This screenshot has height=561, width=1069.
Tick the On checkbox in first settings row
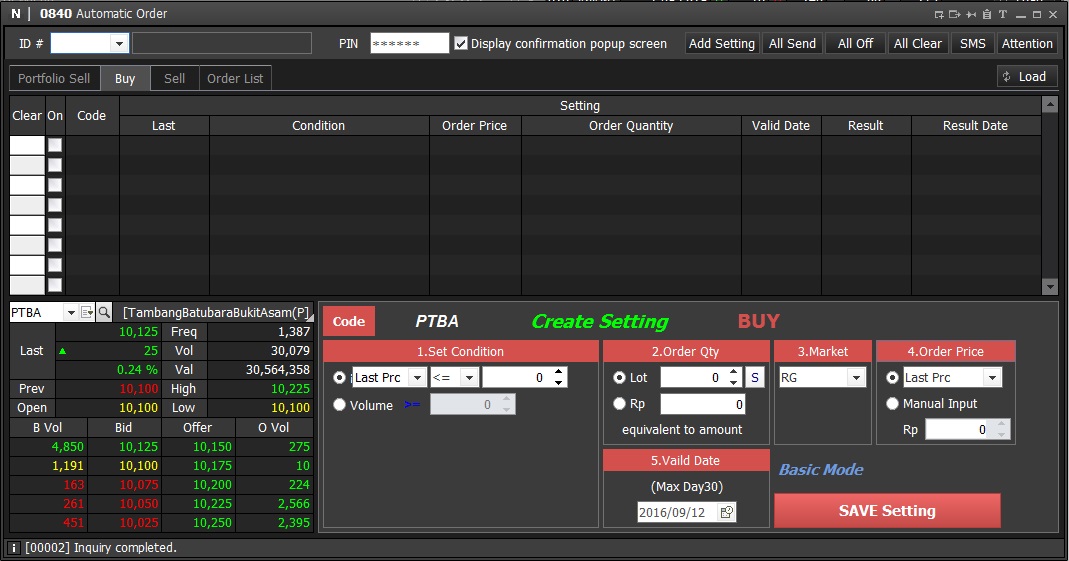pyautogui.click(x=55, y=145)
